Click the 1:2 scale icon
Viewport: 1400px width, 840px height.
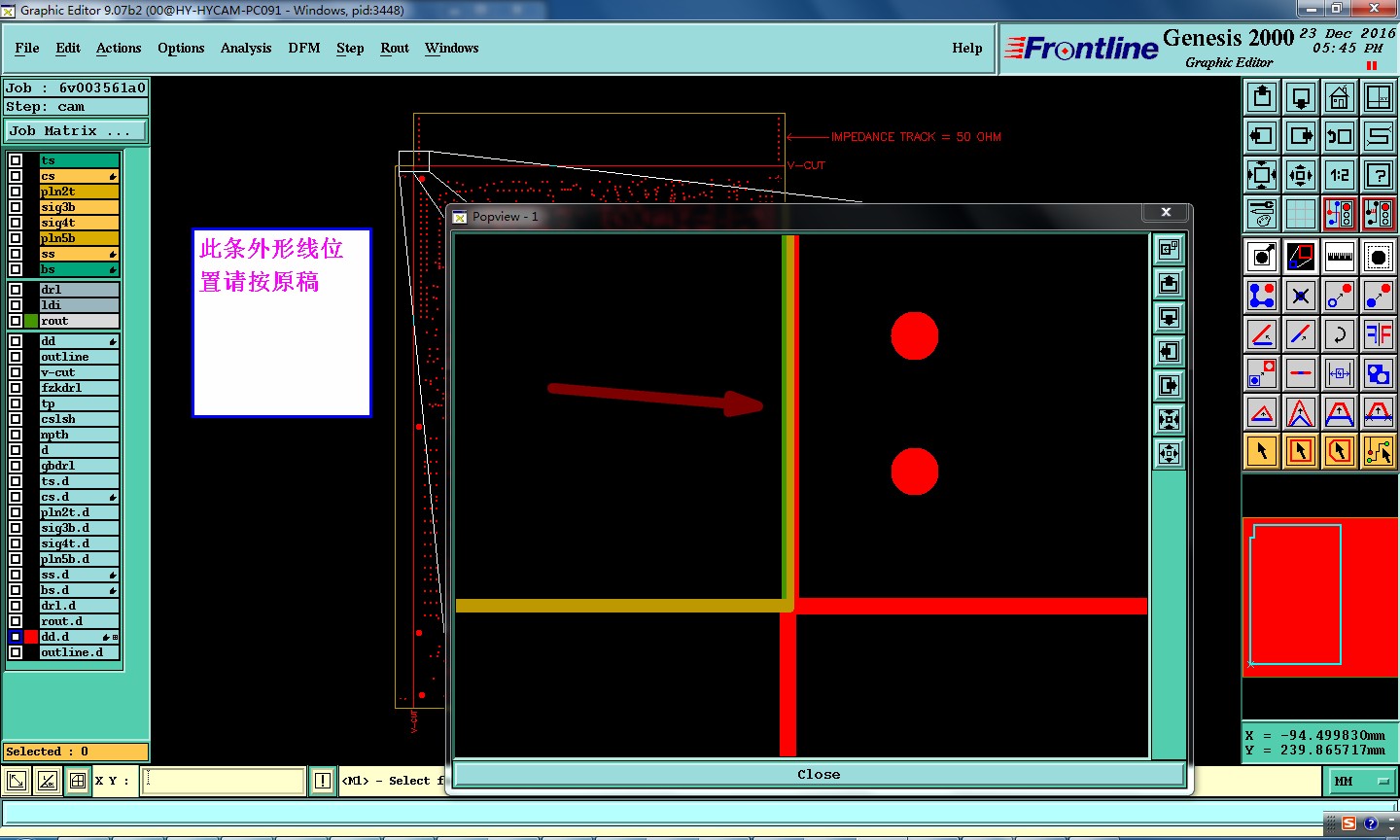click(1340, 175)
